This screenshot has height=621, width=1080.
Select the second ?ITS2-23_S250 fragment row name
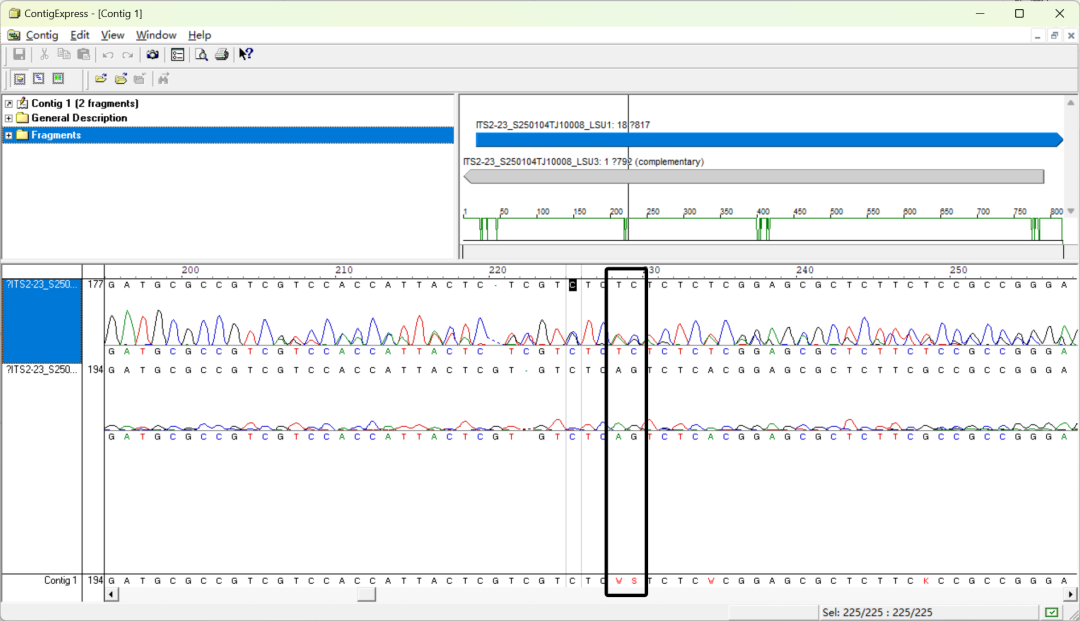click(x=42, y=370)
